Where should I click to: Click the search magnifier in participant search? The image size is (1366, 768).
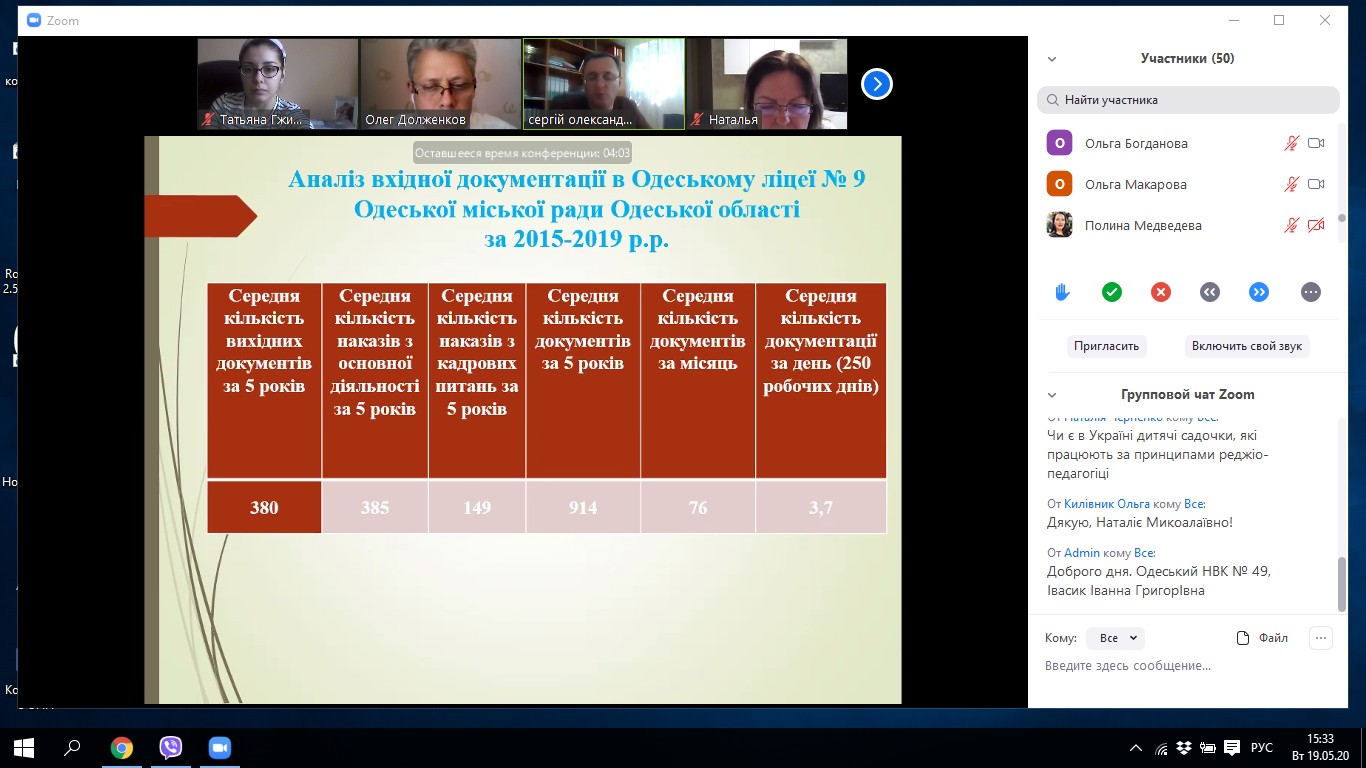tap(1053, 100)
